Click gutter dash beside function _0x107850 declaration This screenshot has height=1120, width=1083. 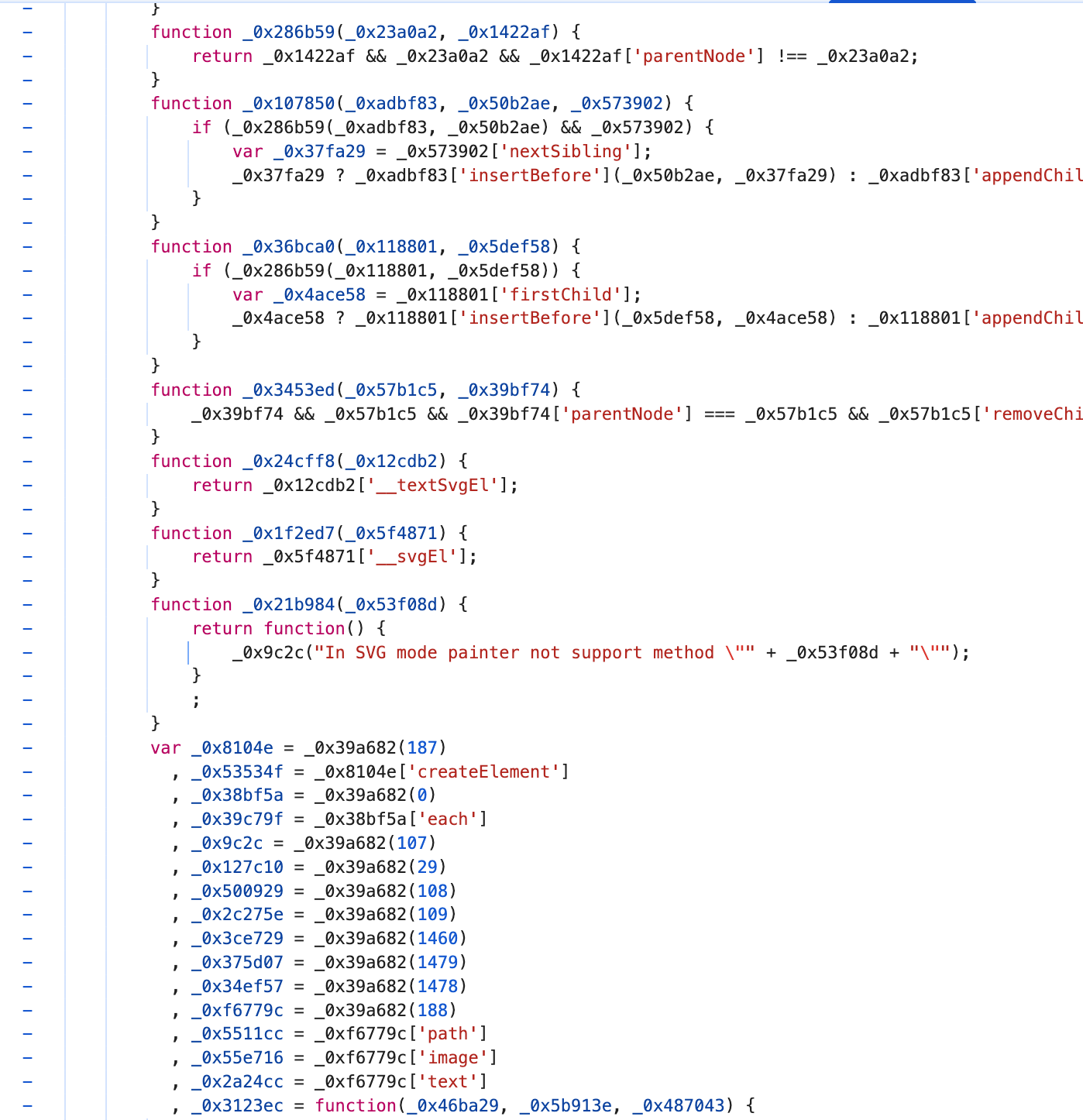(x=28, y=104)
